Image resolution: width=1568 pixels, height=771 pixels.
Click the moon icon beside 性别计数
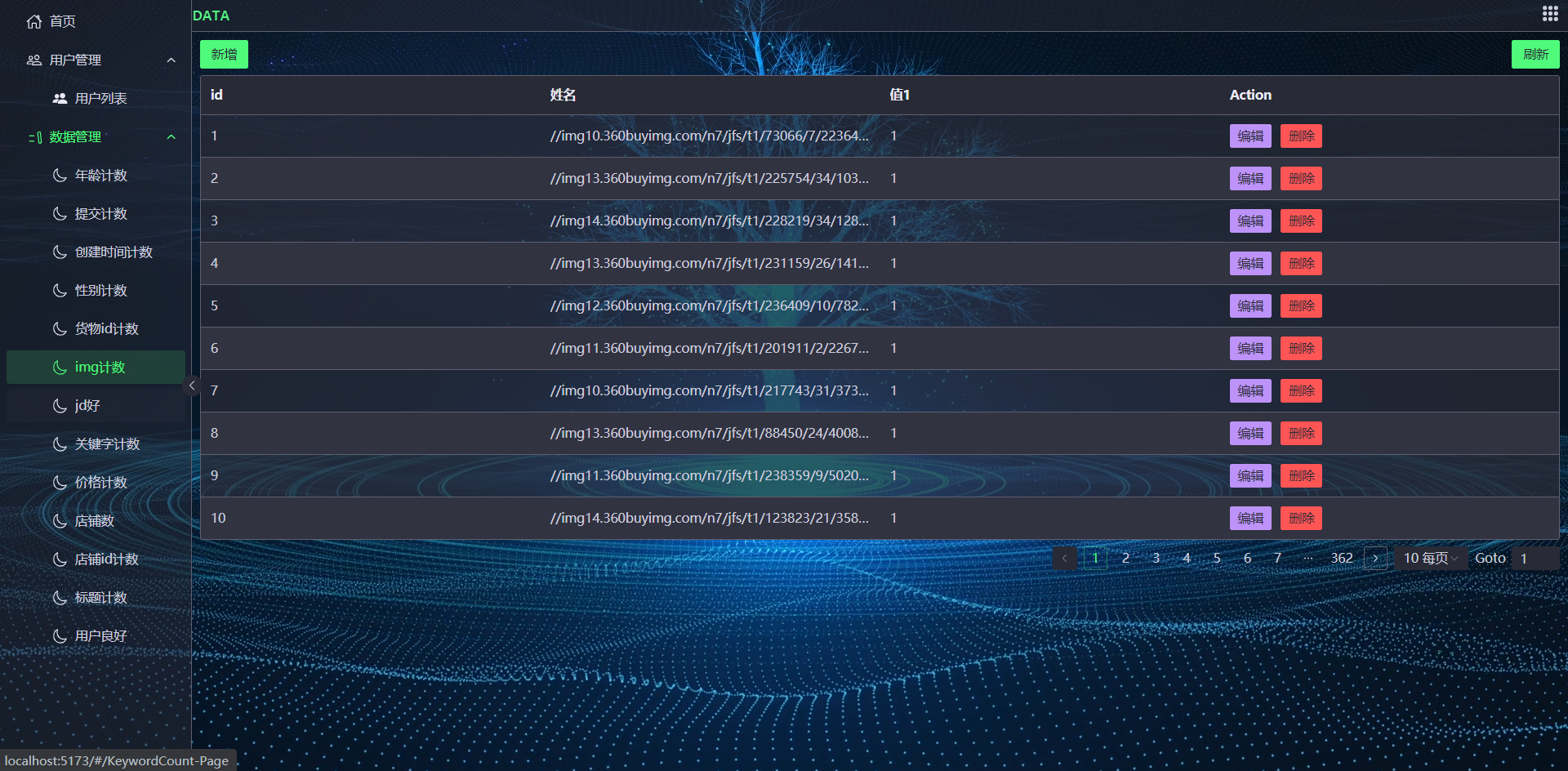pyautogui.click(x=58, y=290)
